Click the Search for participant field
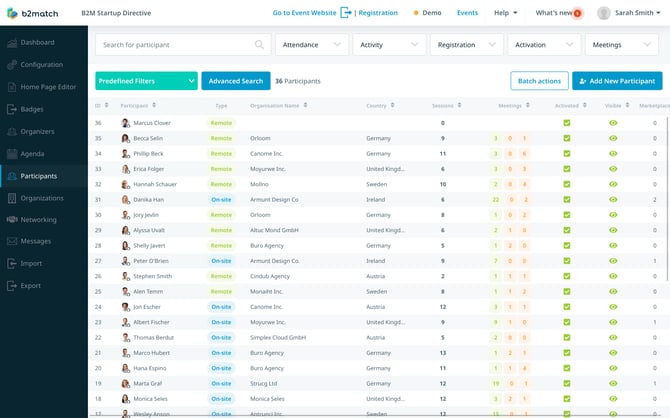Image resolution: width=670 pixels, height=418 pixels. [x=175, y=45]
